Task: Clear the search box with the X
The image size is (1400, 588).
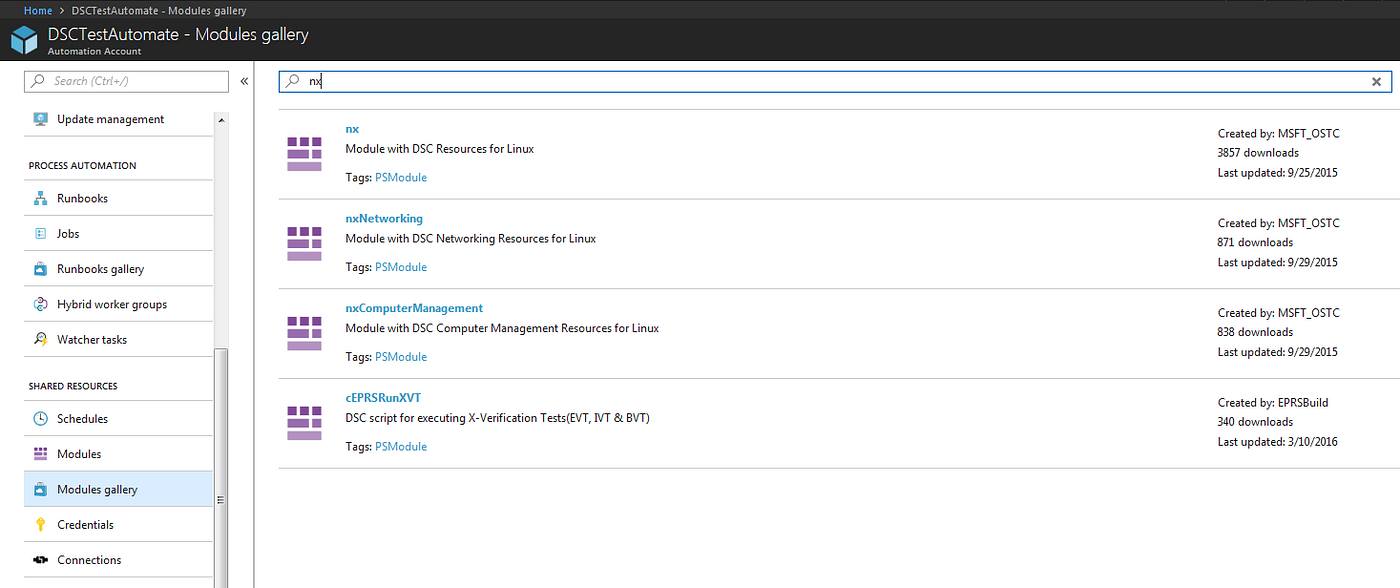Action: (x=1376, y=81)
